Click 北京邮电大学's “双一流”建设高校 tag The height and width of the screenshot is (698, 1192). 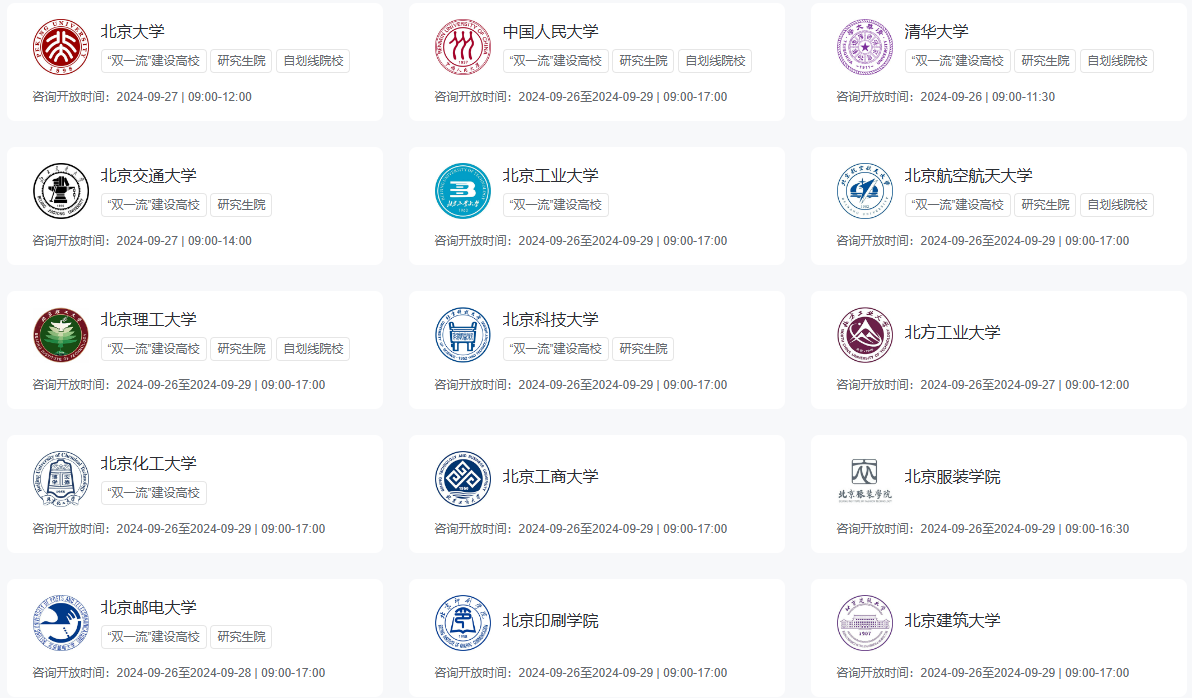(154, 637)
